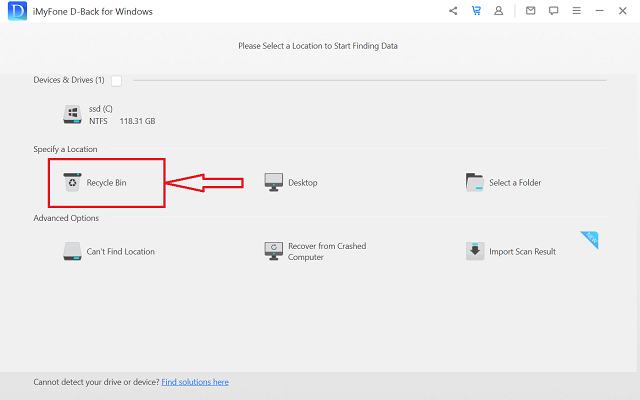Click the Import Scan Result icon
The width and height of the screenshot is (640, 400).
point(475,251)
